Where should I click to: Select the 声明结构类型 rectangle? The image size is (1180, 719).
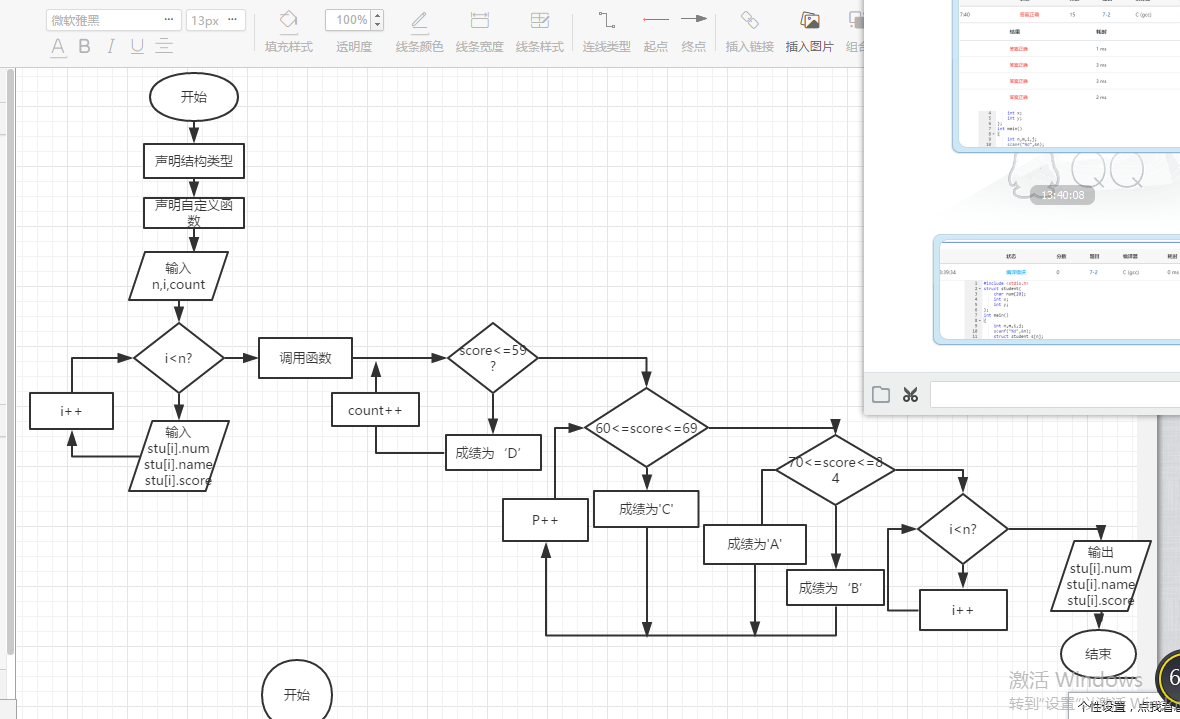pyautogui.click(x=194, y=161)
